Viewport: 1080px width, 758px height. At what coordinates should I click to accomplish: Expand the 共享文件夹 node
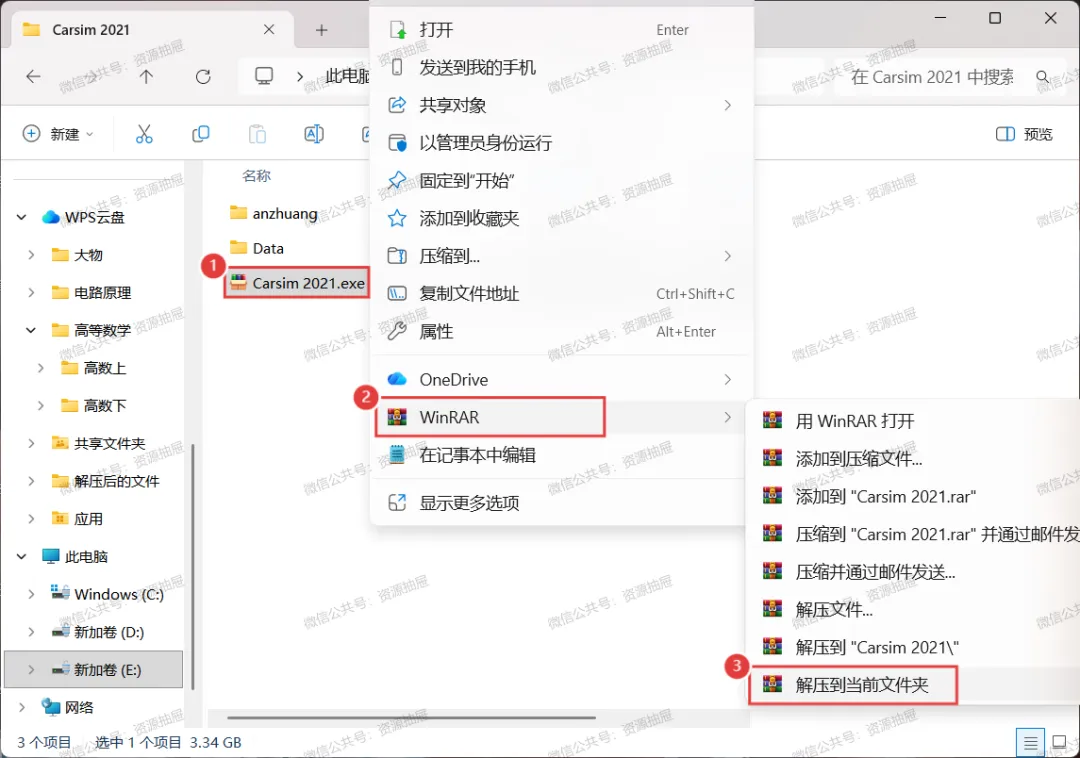[x=31, y=443]
